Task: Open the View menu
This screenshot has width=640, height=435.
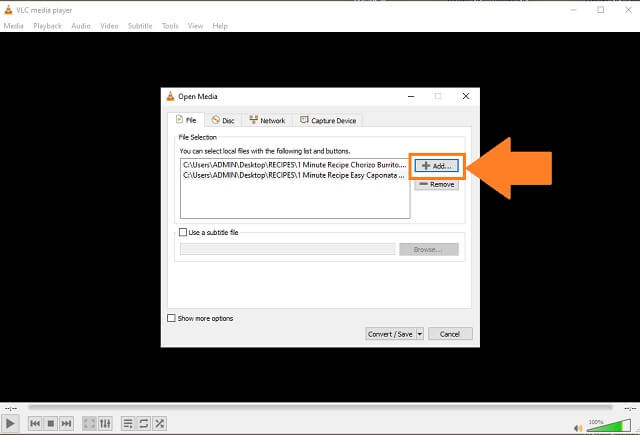Action: click(x=195, y=26)
